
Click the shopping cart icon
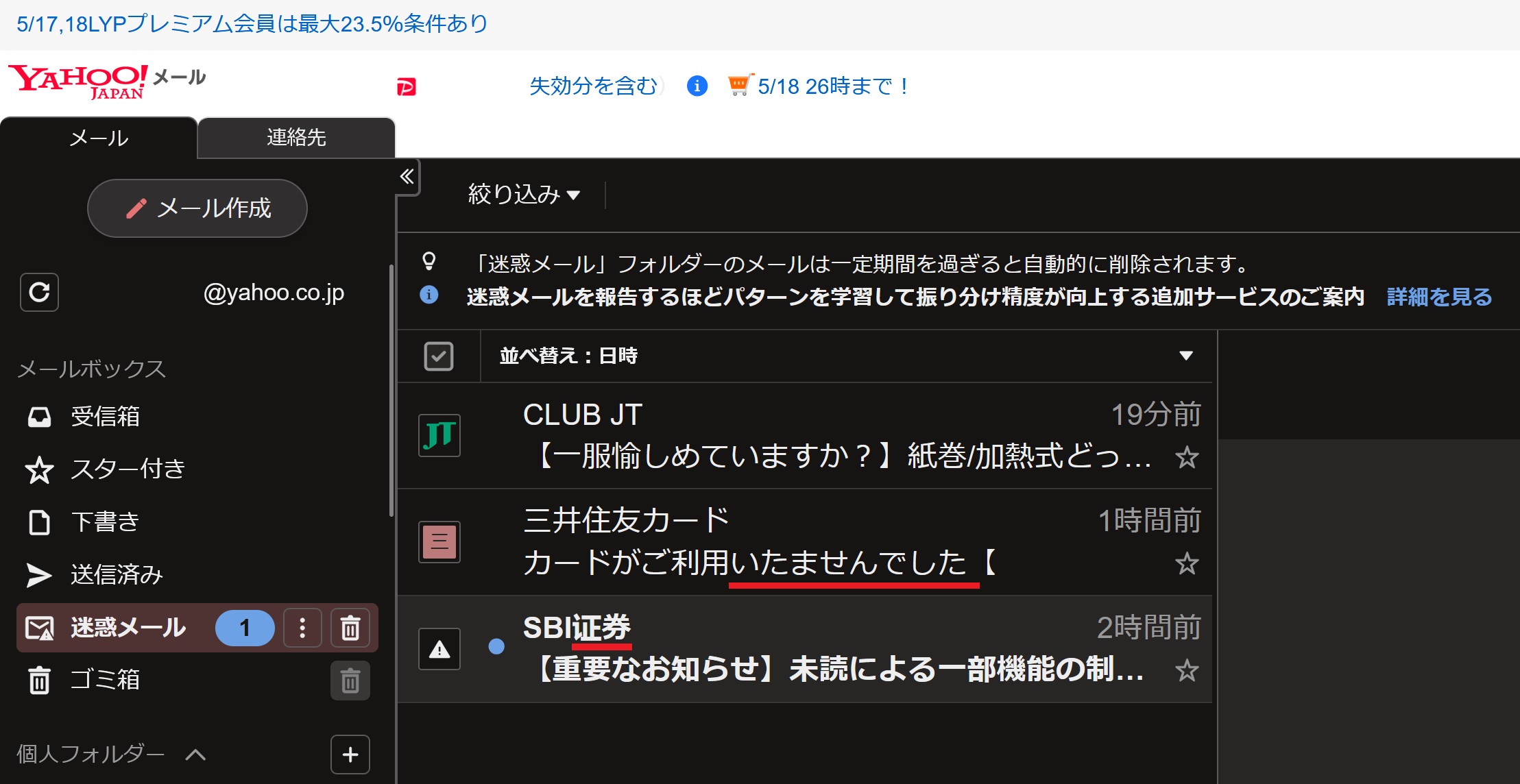tap(740, 85)
